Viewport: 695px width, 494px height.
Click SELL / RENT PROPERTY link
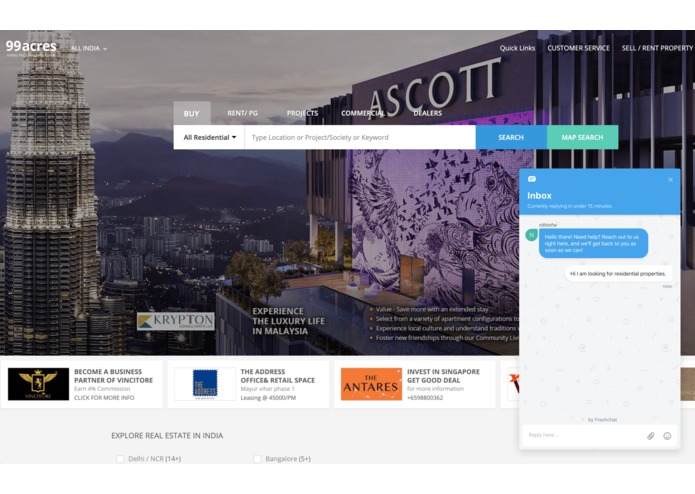click(x=657, y=48)
